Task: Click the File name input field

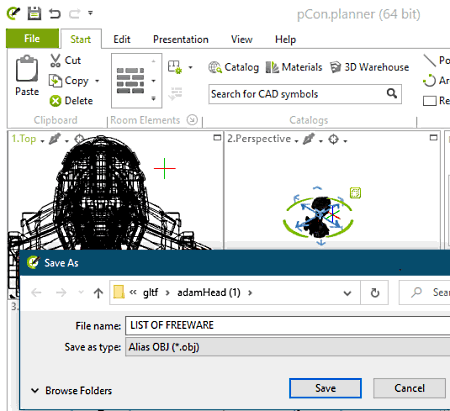Action: click(287, 325)
